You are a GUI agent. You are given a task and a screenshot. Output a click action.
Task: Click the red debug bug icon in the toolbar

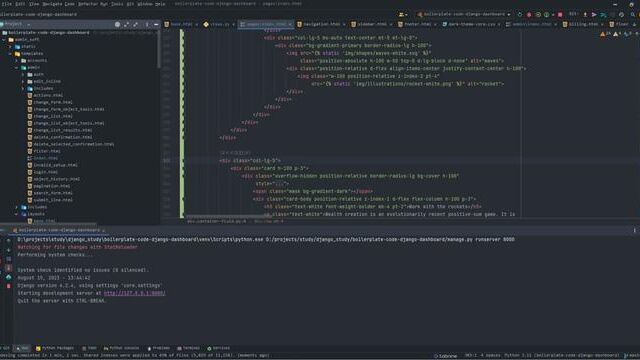pos(529,14)
